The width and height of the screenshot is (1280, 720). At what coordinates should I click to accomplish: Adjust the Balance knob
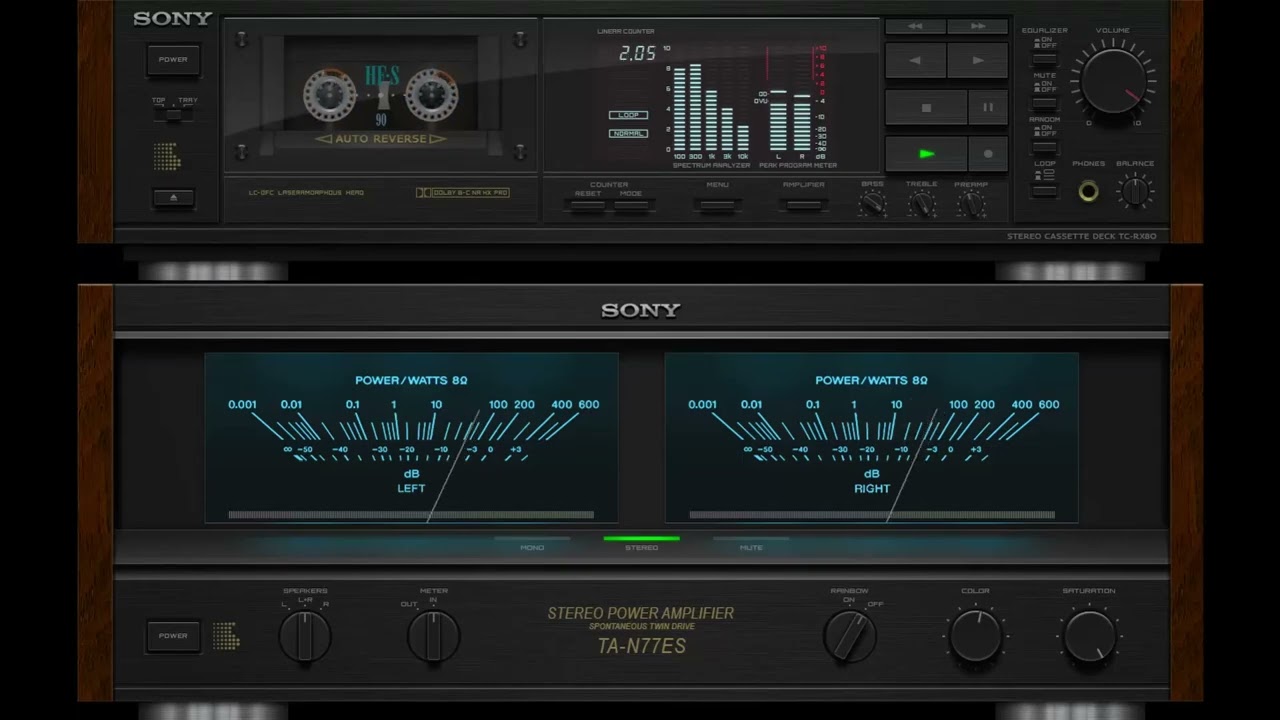pyautogui.click(x=1135, y=190)
